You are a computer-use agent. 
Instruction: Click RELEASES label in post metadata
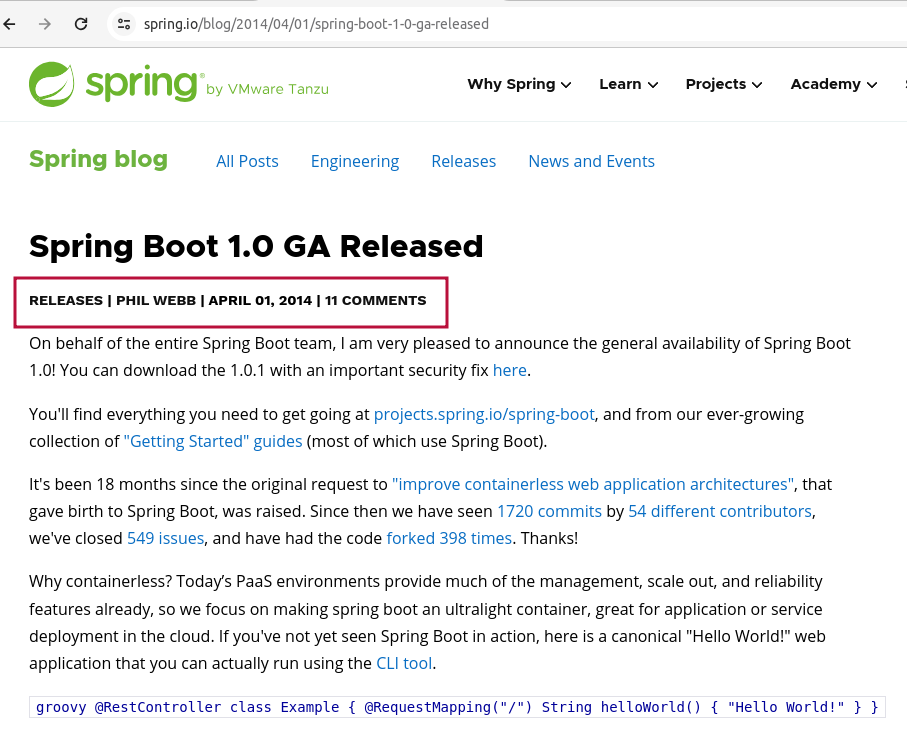click(66, 300)
